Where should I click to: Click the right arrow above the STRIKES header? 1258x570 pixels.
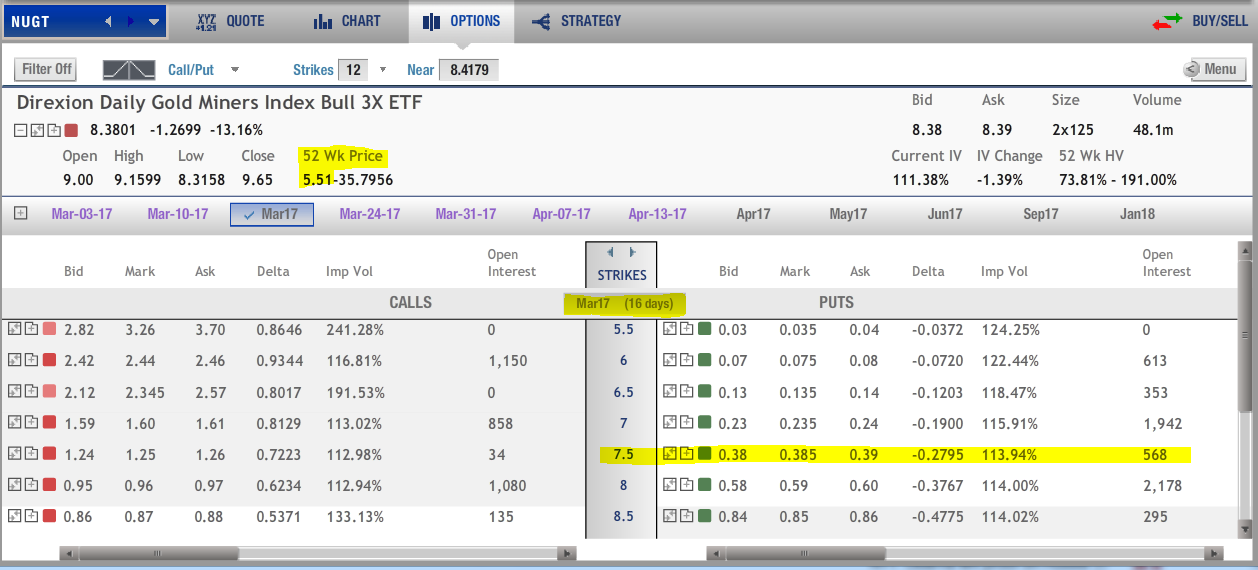tap(632, 253)
